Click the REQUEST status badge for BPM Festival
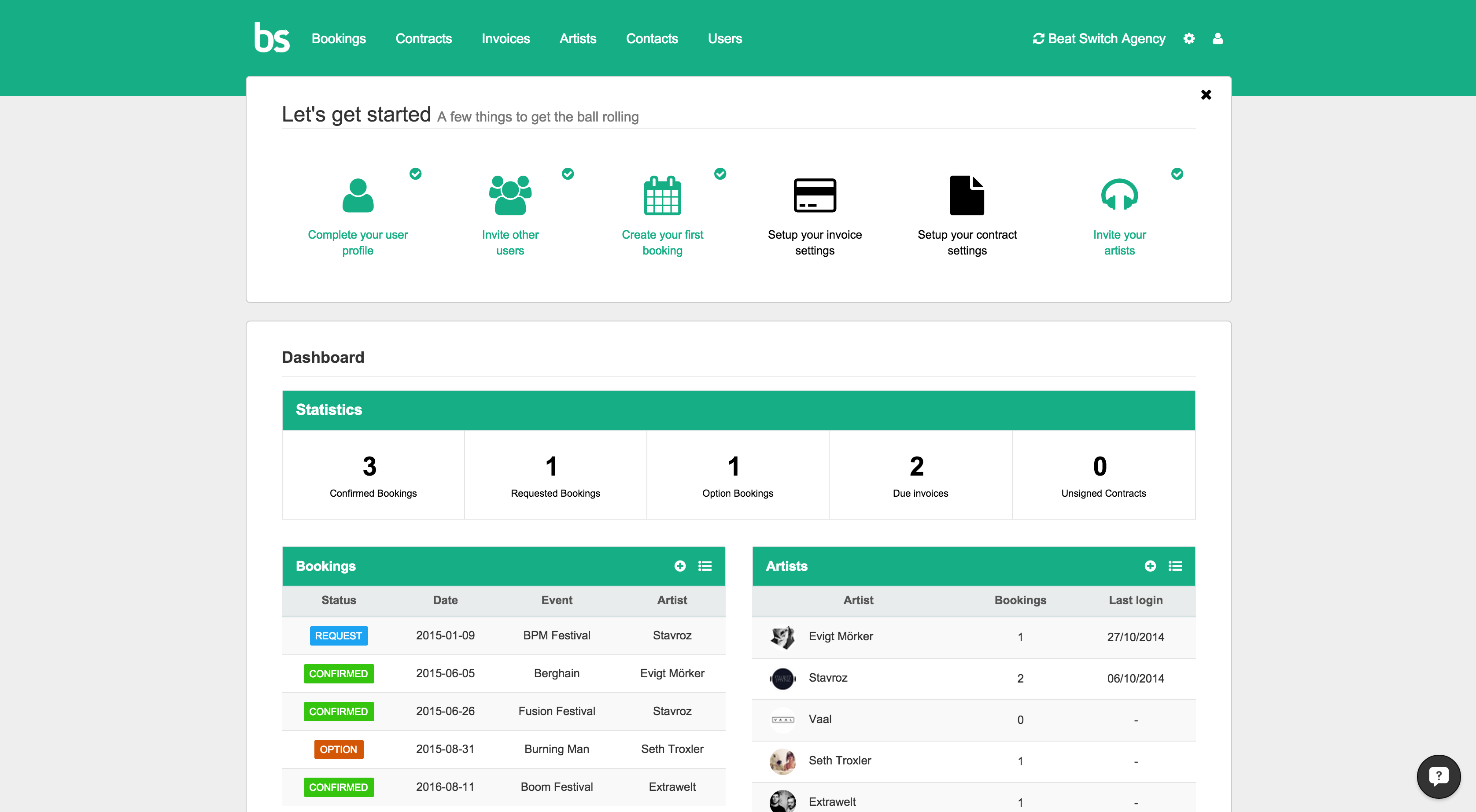This screenshot has width=1476, height=812. (338, 635)
